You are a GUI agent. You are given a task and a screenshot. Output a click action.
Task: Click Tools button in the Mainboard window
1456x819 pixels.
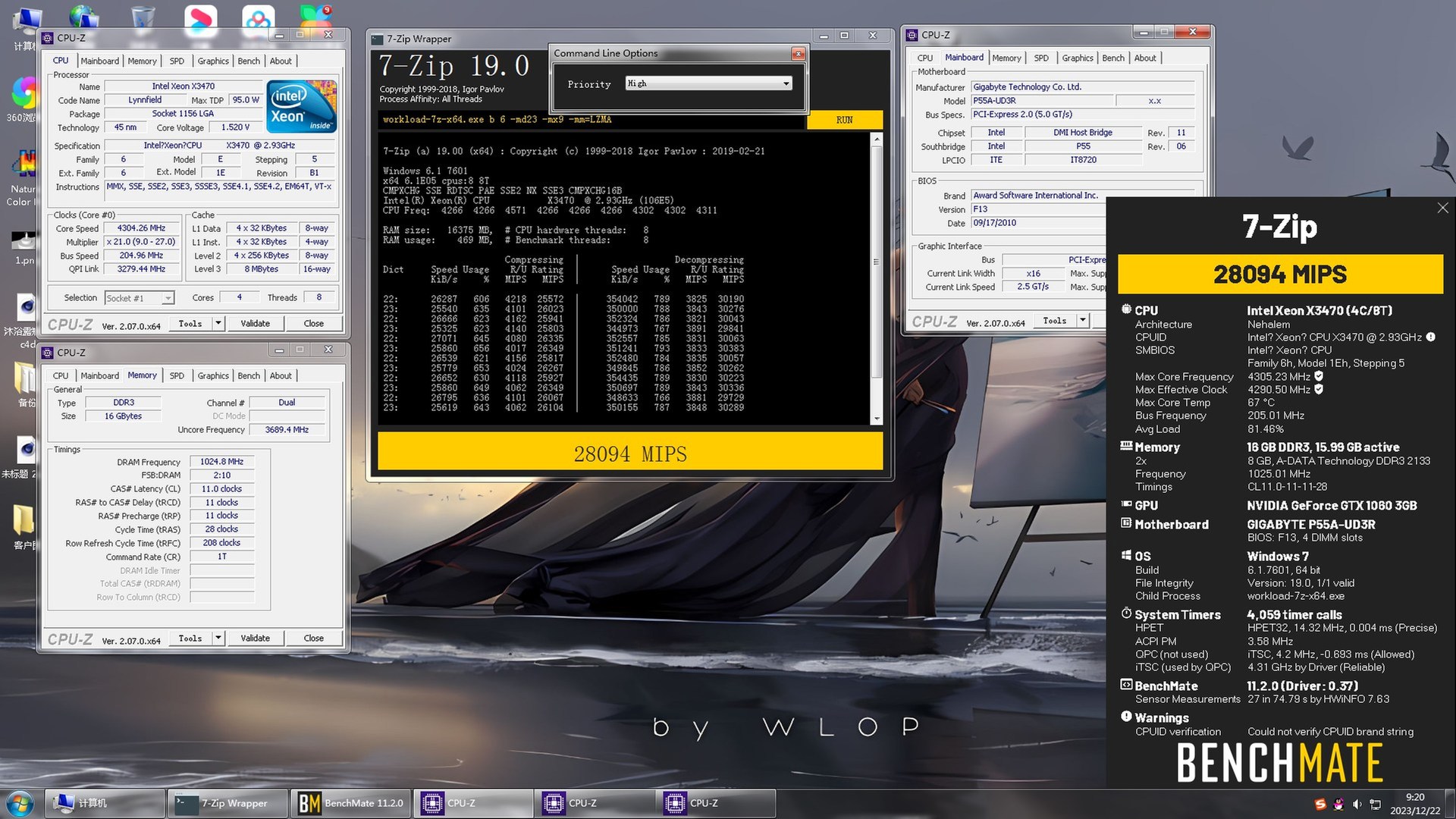tap(1055, 321)
